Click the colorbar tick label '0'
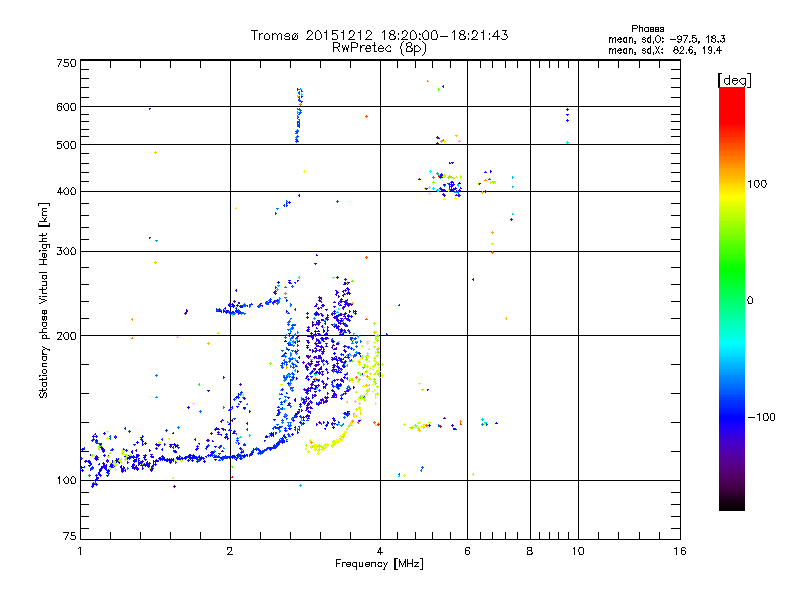 (750, 301)
